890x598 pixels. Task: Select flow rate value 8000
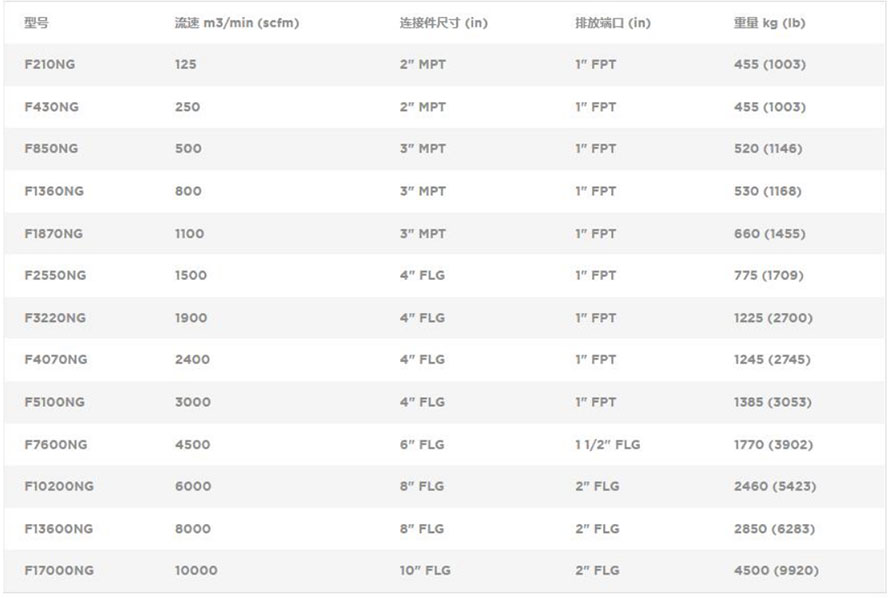[193, 529]
